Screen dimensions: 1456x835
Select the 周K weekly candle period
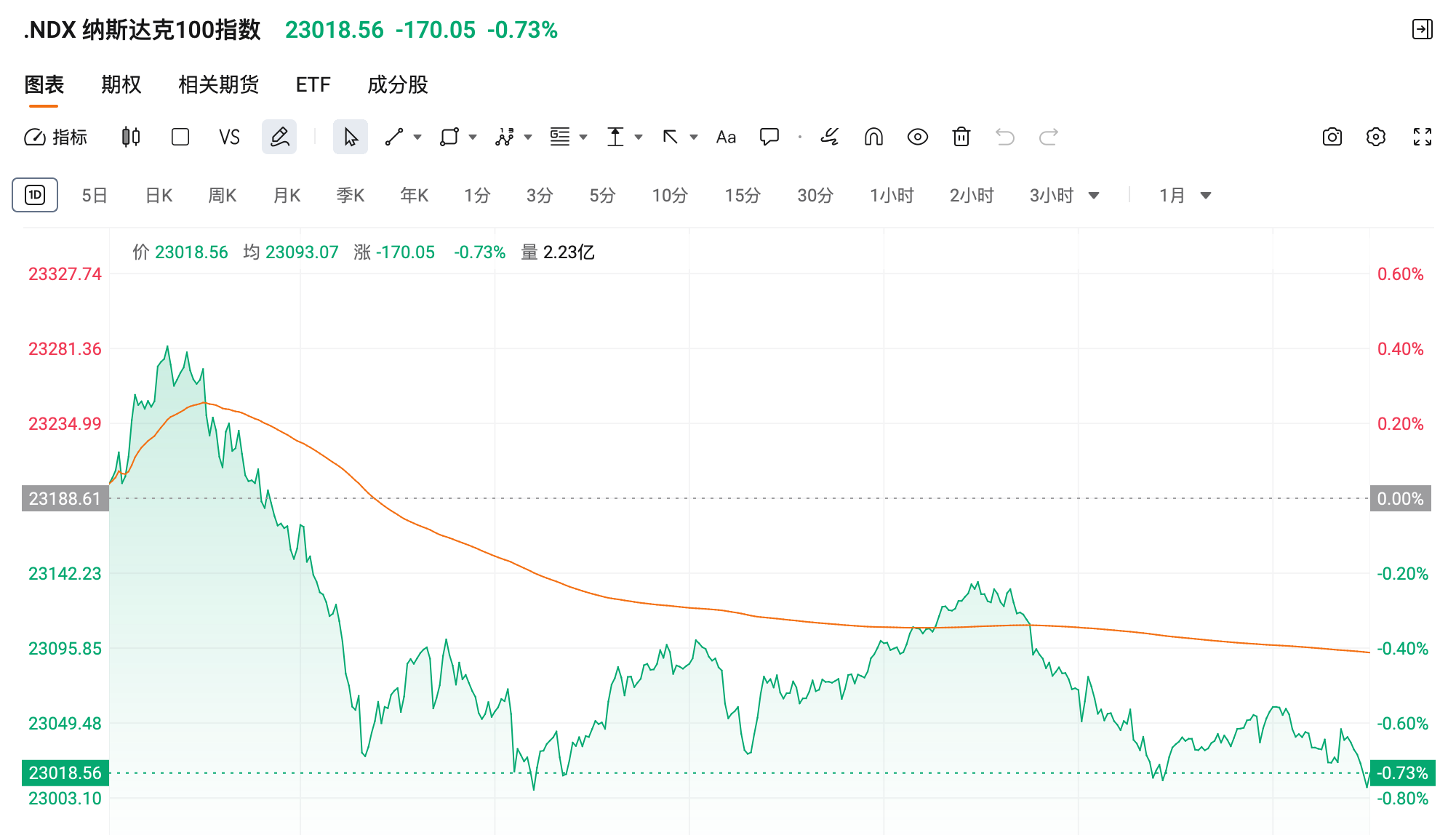click(x=223, y=196)
